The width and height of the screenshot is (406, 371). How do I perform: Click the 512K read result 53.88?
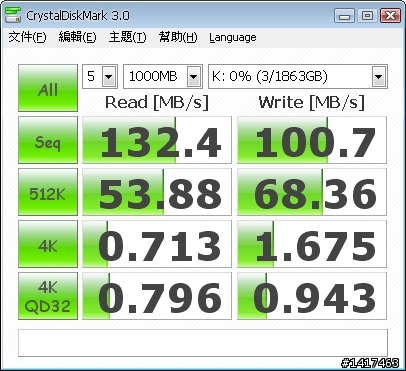[x=157, y=192]
